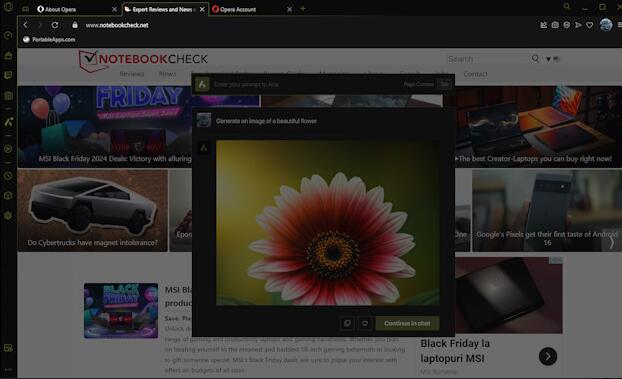Open the Black Friday laptopuri MSI ad
The height and width of the screenshot is (379, 622).
click(455, 351)
